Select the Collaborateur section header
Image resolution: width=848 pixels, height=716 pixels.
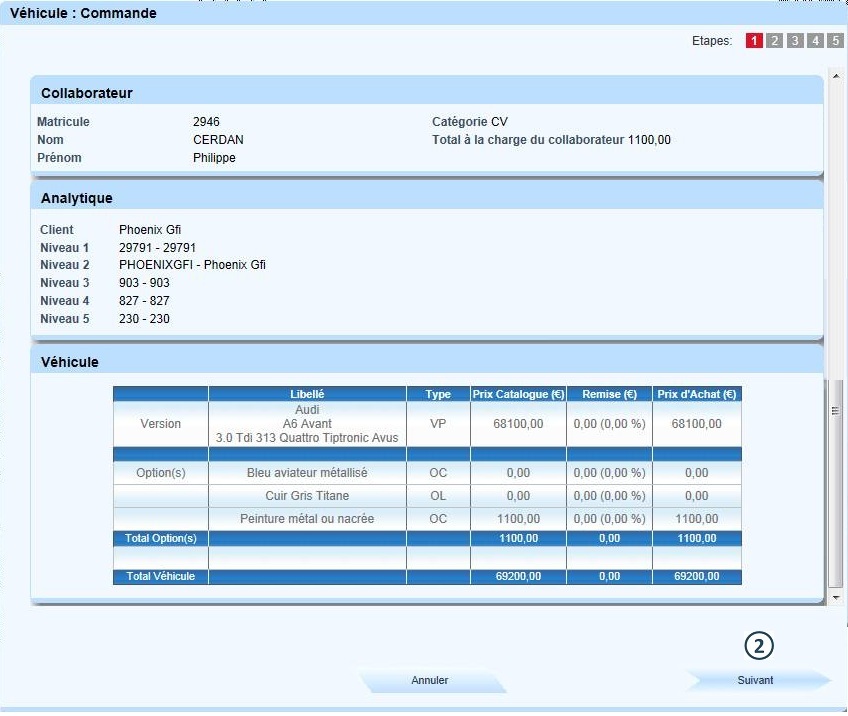pyautogui.click(x=87, y=93)
